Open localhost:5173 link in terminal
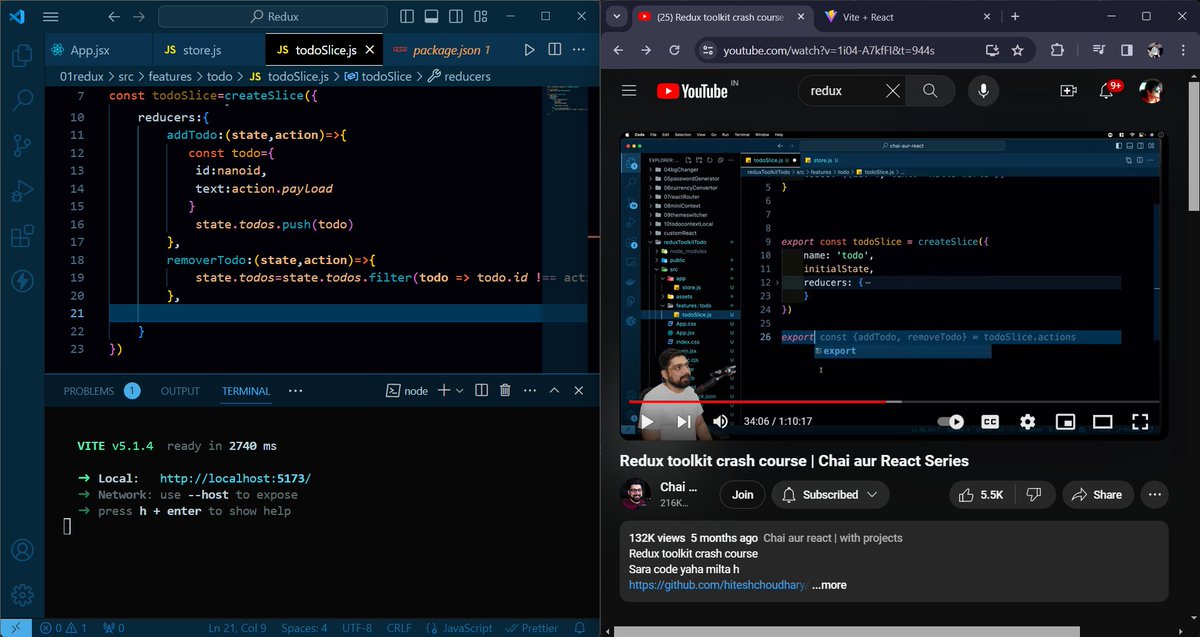The image size is (1200, 637). [x=235, y=478]
